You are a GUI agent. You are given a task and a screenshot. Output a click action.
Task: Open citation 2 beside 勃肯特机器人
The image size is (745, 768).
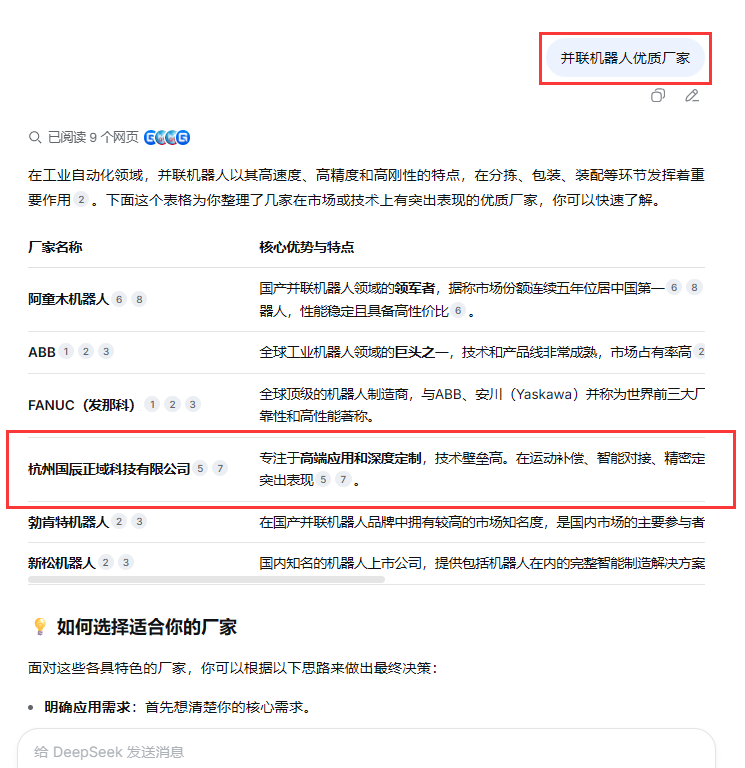119,522
